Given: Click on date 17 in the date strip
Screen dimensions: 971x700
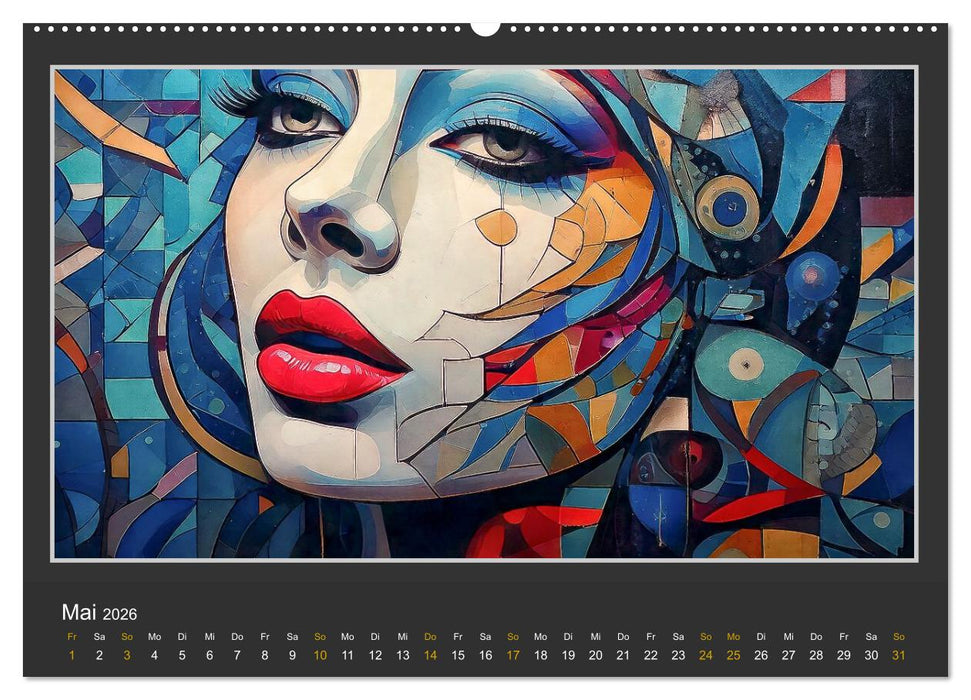Looking at the screenshot, I should click(513, 655).
